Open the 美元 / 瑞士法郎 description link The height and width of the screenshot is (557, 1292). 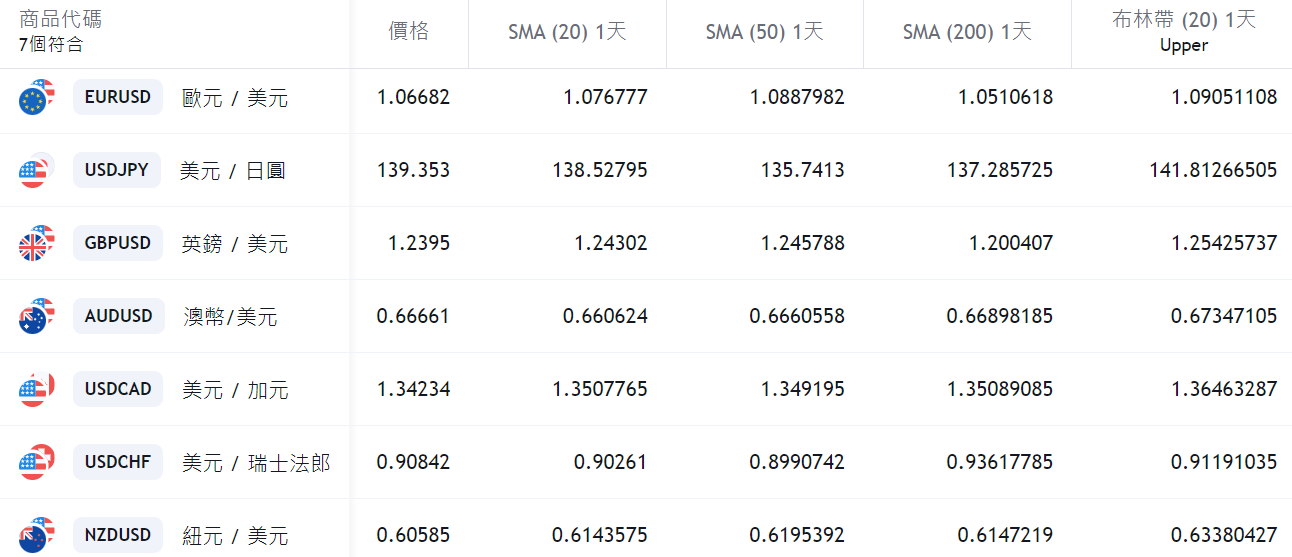pos(256,463)
